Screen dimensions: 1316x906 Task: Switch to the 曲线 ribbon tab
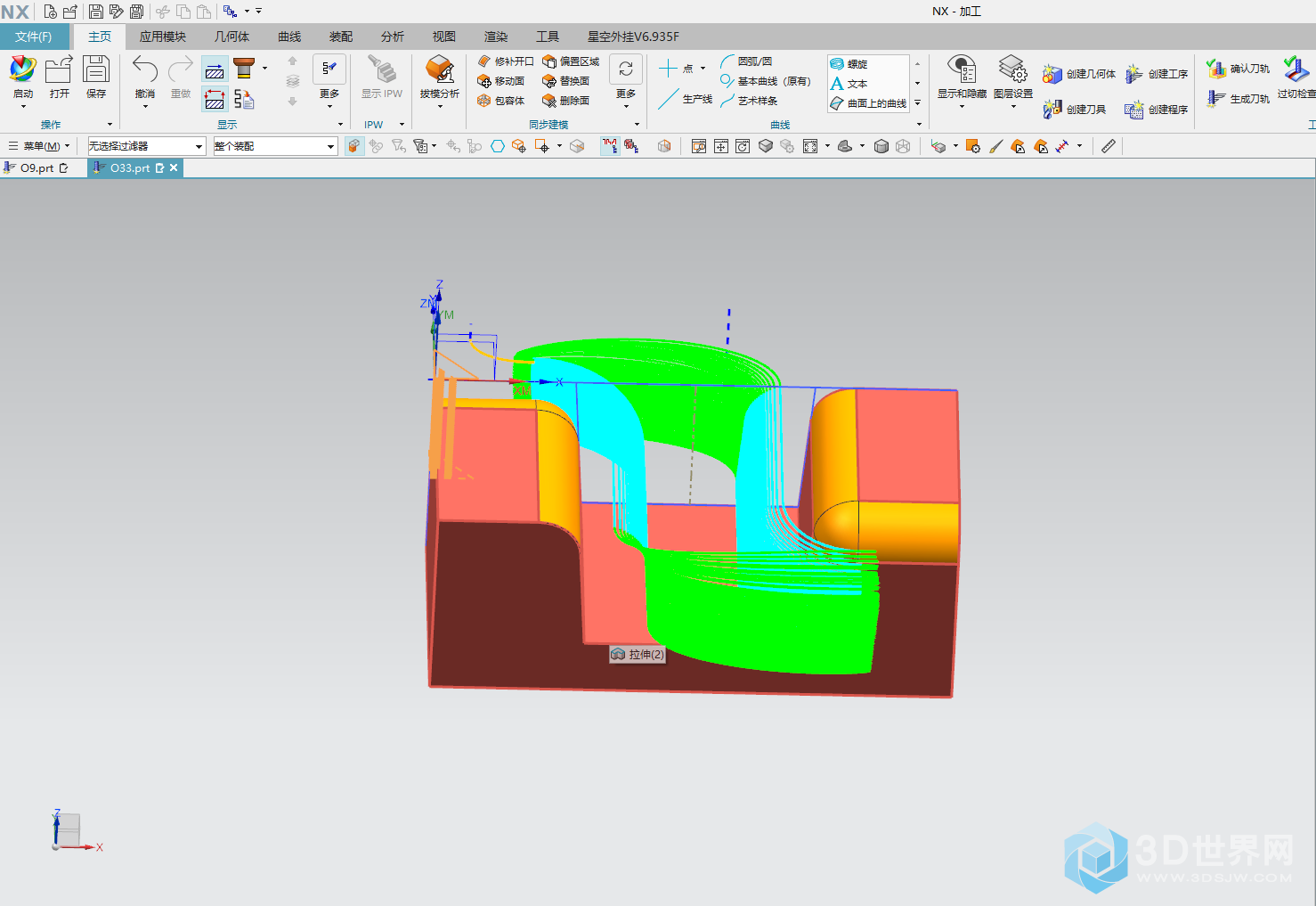point(289,37)
